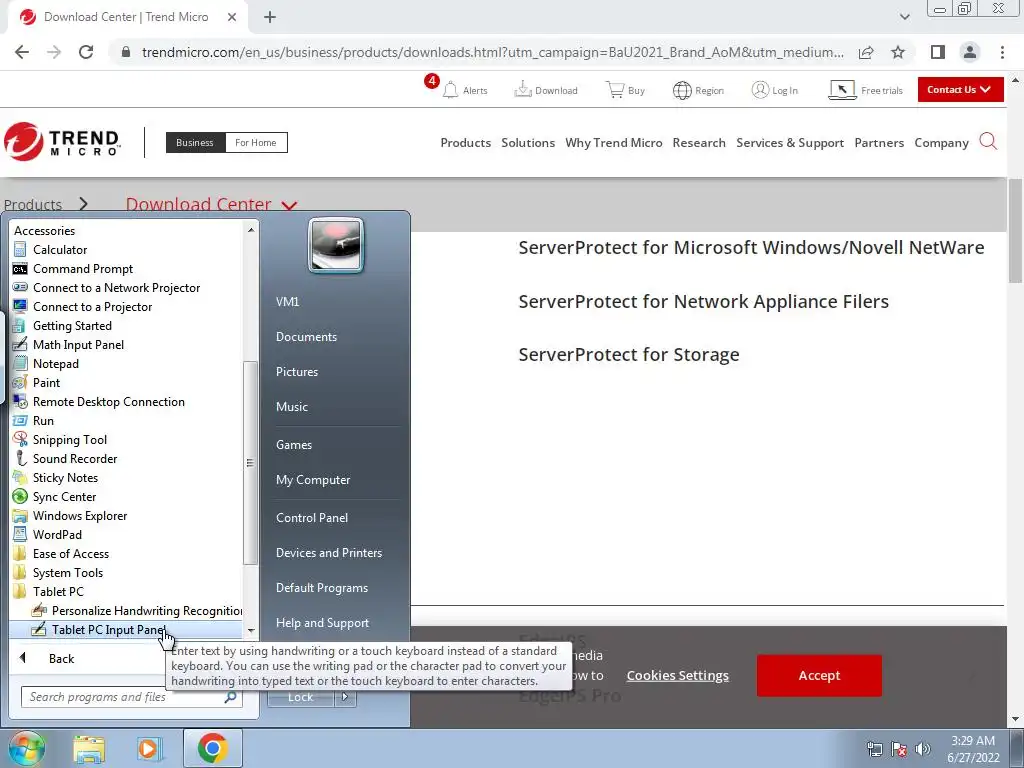
Task: Click the Search programs and files box
Action: coord(131,697)
